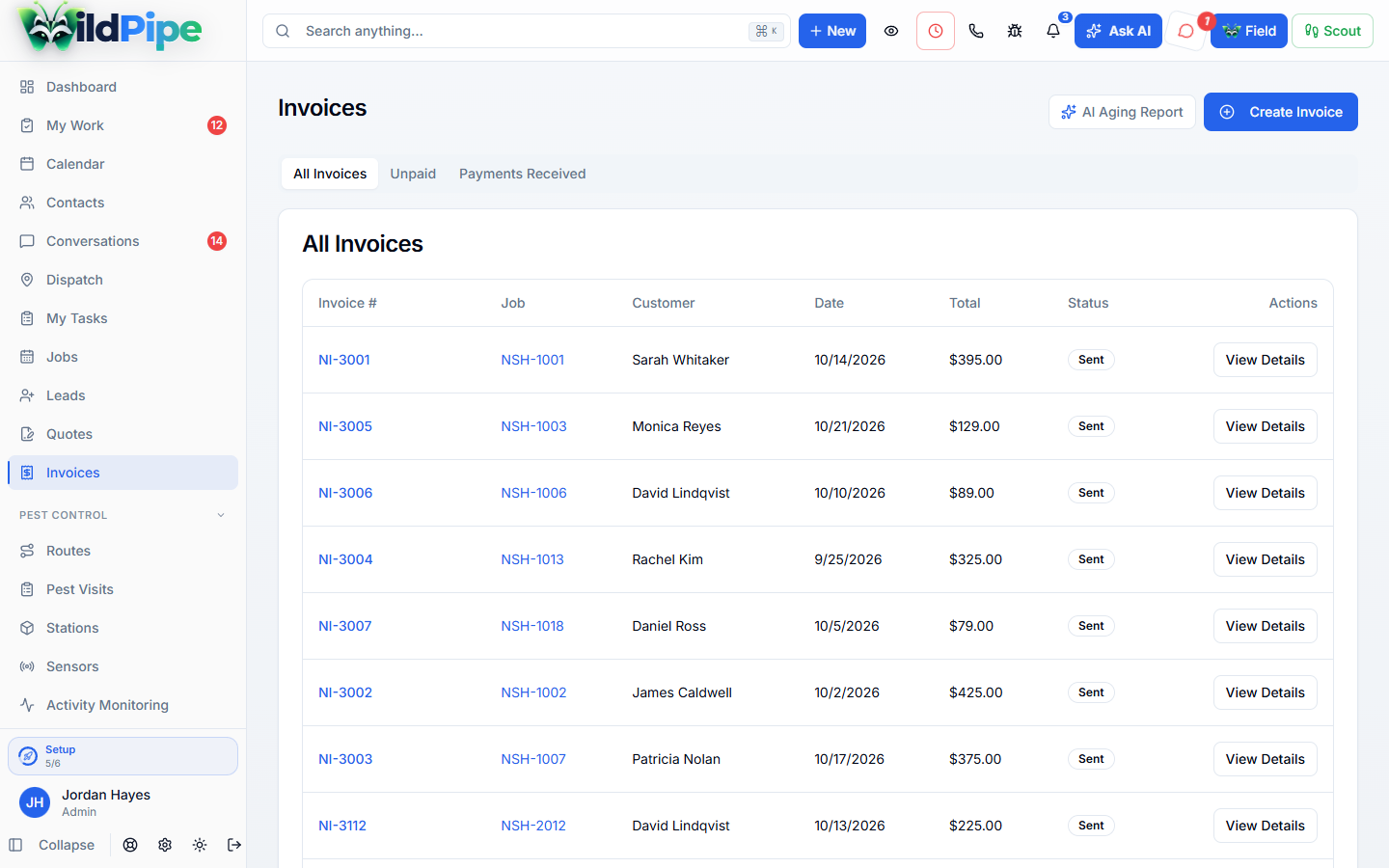Click the phone call icon

(x=976, y=31)
